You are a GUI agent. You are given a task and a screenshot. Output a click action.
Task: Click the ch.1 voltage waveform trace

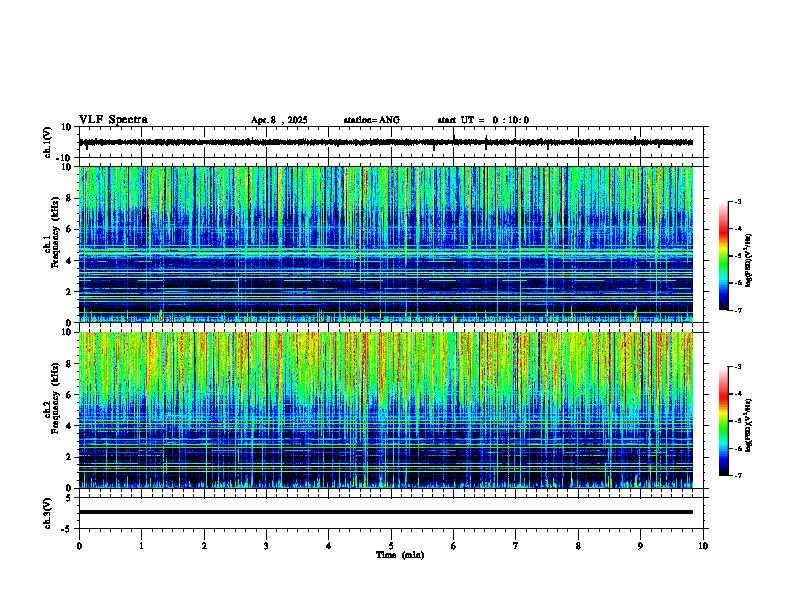(x=386, y=142)
